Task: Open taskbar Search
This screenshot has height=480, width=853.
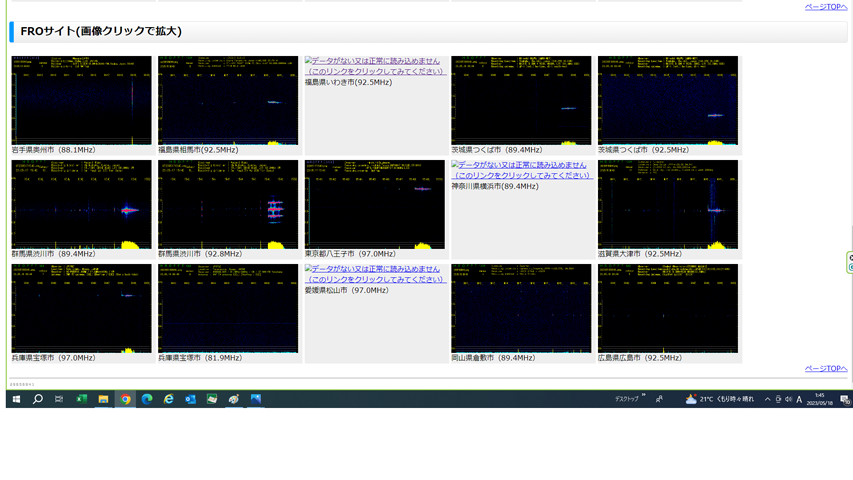Action: [x=38, y=399]
